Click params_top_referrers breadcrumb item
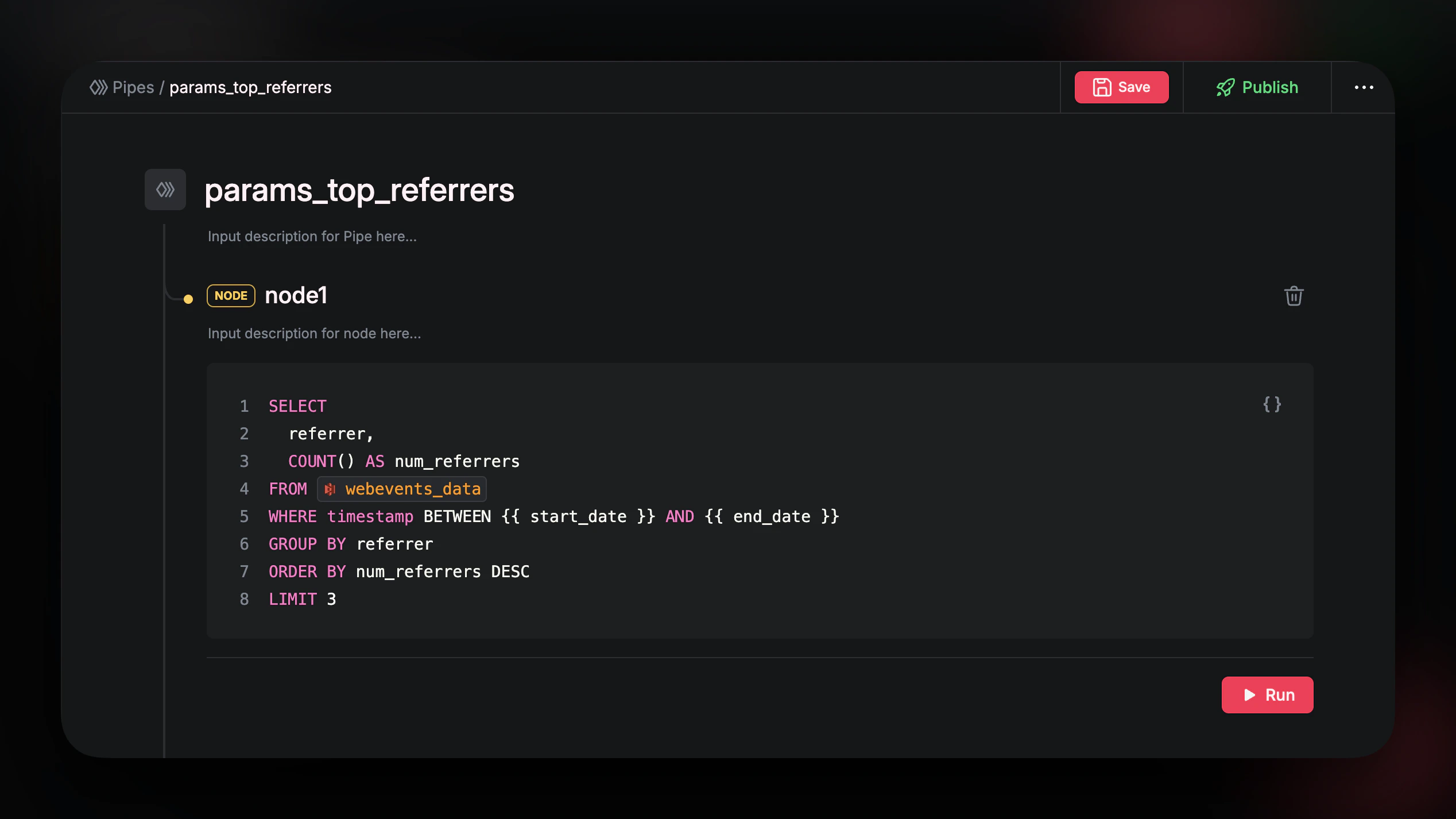 pyautogui.click(x=250, y=87)
